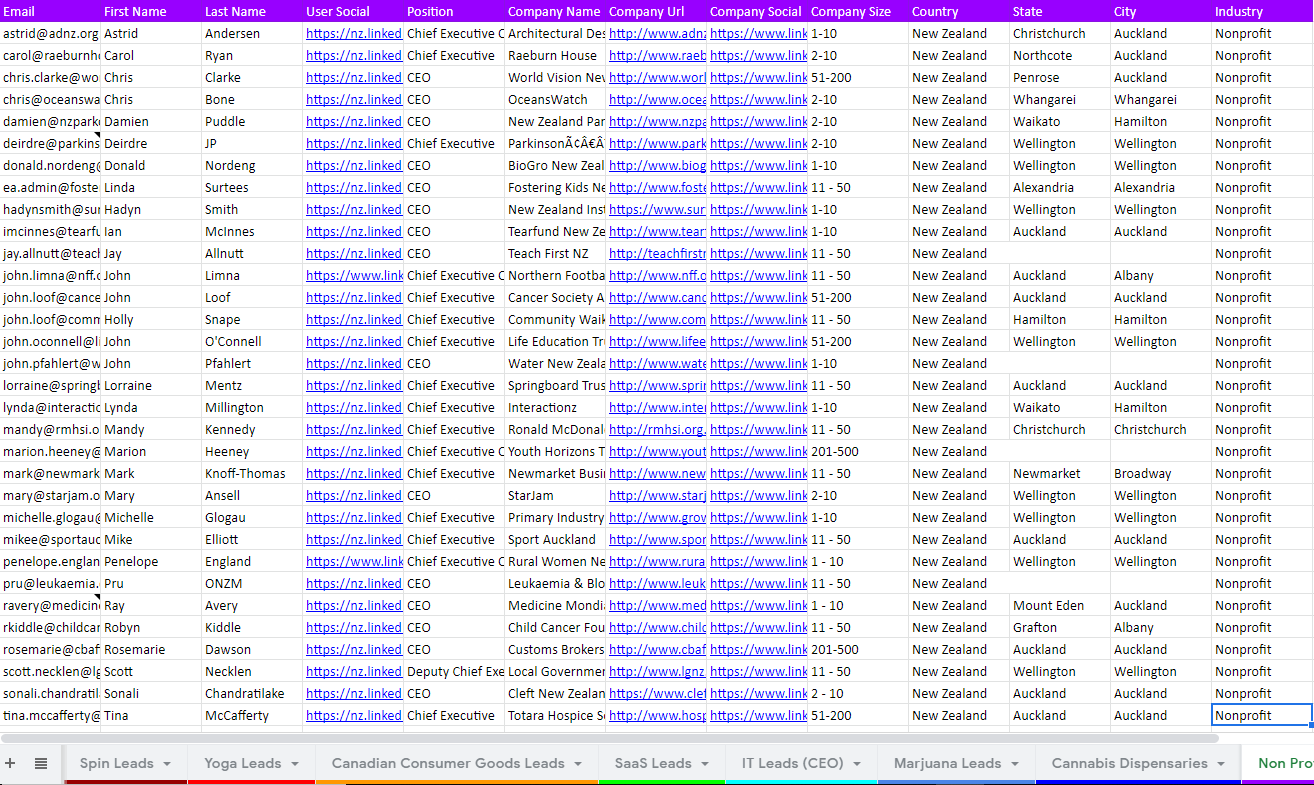The width and height of the screenshot is (1314, 785).
Task: Expand Yoga Leads tab dropdown arrow
Action: coord(297,764)
